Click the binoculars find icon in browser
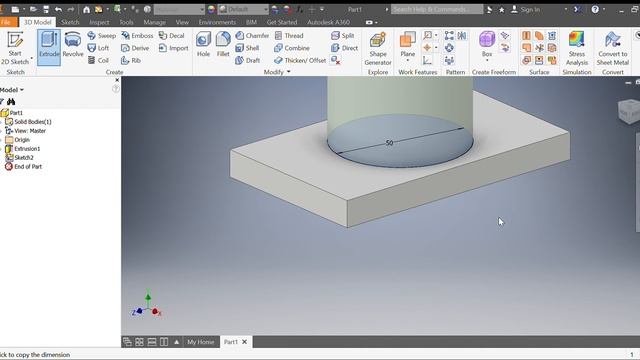 (11, 101)
